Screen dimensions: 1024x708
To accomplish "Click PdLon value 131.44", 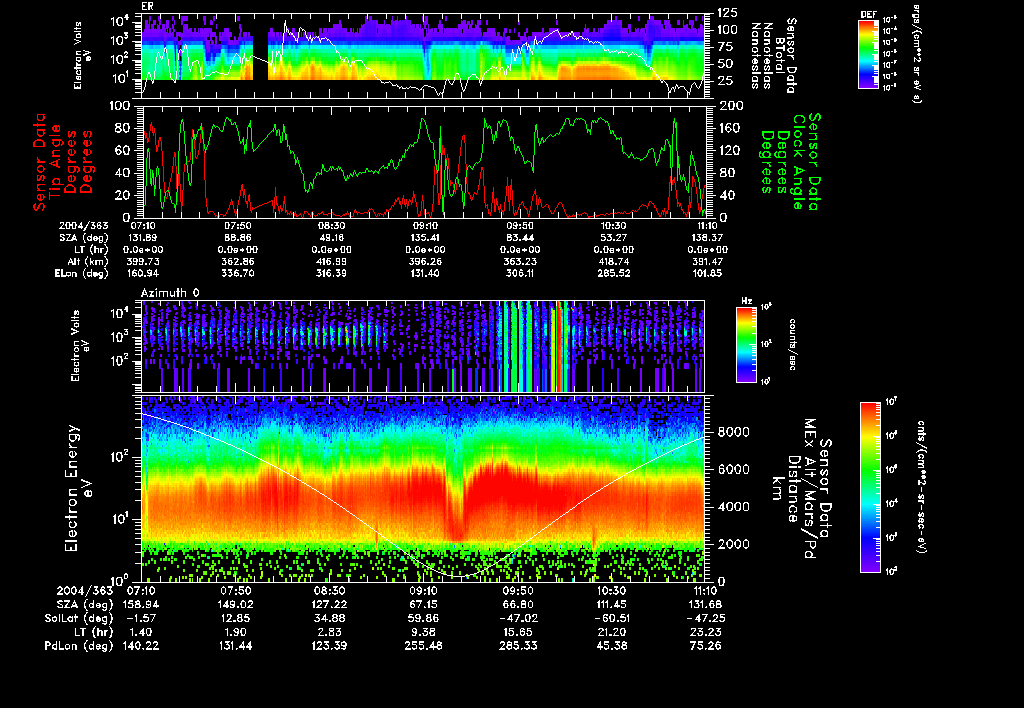I will (x=235, y=646).
